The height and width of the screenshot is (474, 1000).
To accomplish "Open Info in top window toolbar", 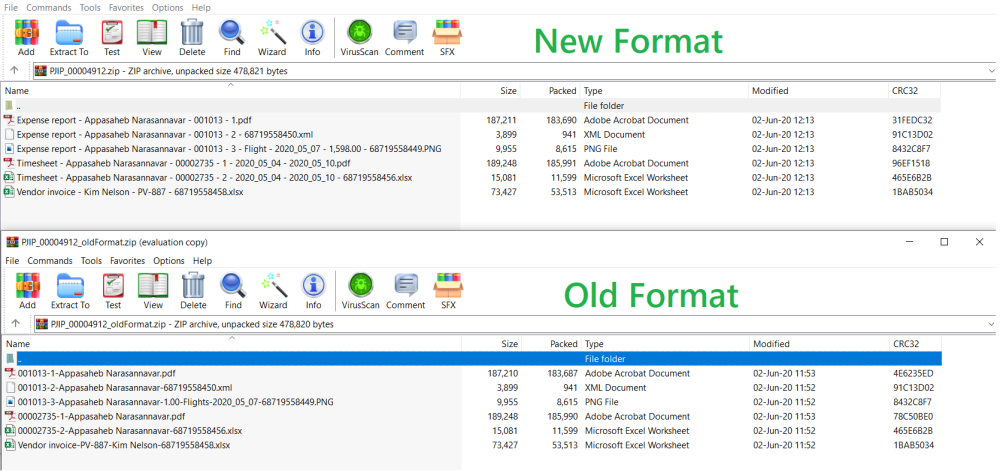I will (312, 37).
